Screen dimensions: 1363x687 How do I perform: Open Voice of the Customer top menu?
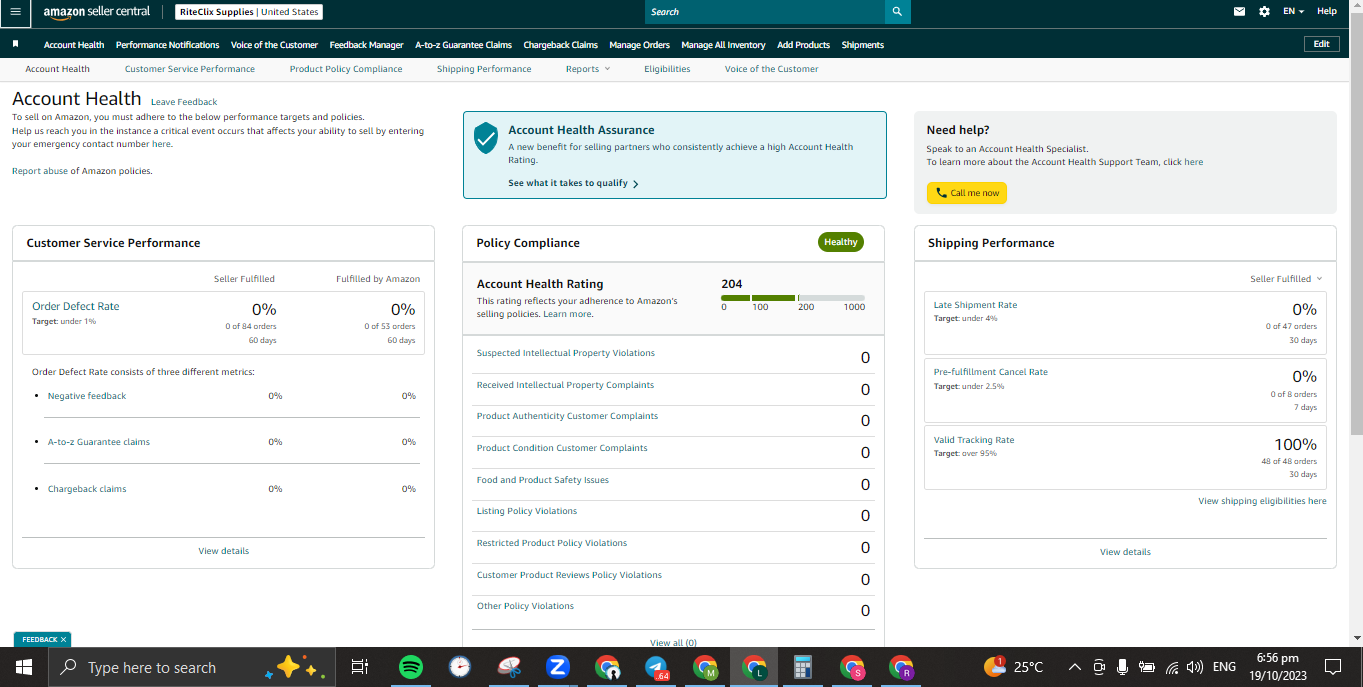(274, 45)
